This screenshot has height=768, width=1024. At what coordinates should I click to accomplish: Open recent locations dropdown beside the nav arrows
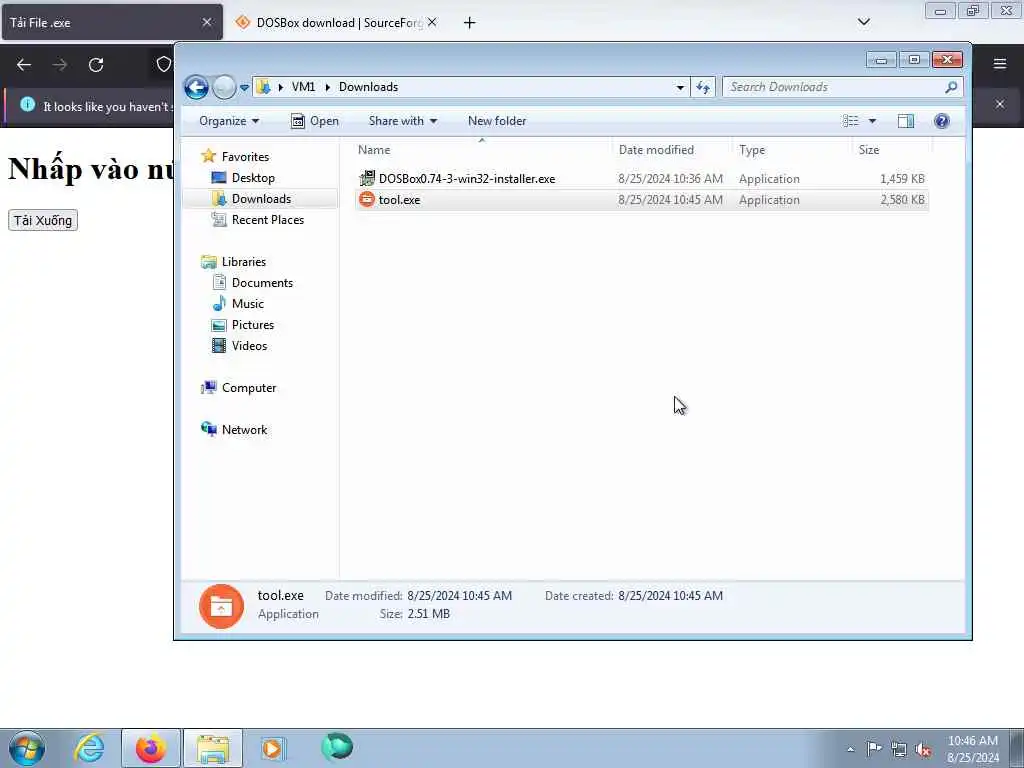244,88
